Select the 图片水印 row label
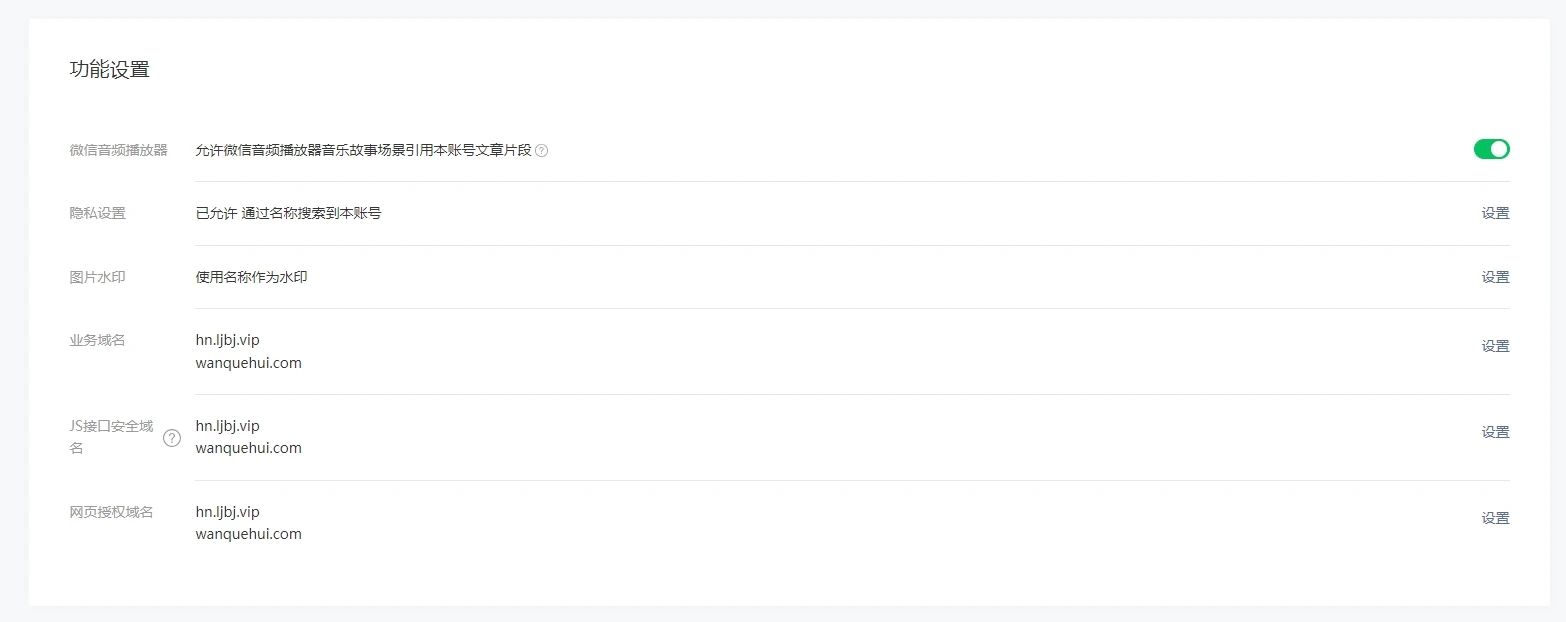1566x622 pixels. pyautogui.click(x=97, y=277)
